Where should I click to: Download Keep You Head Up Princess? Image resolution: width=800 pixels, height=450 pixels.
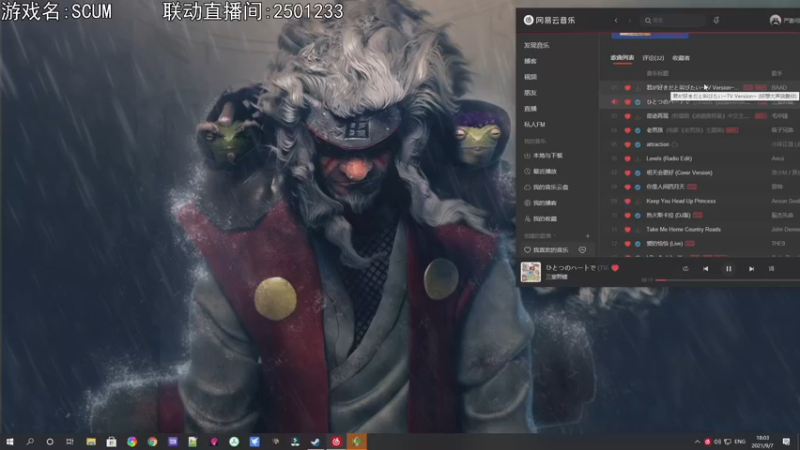(x=638, y=202)
